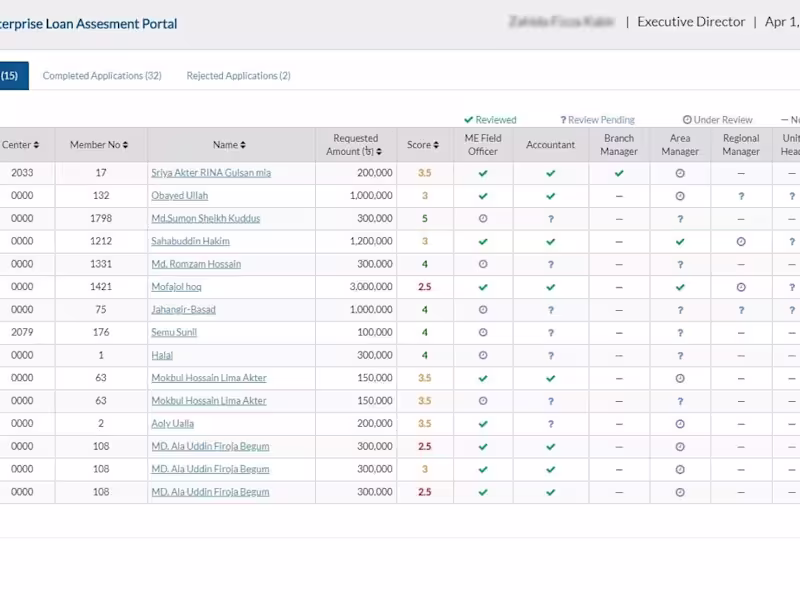Image resolution: width=800 pixels, height=600 pixels.
Task: Click Semu Sunil's Accountant pending question mark
Action: (551, 333)
